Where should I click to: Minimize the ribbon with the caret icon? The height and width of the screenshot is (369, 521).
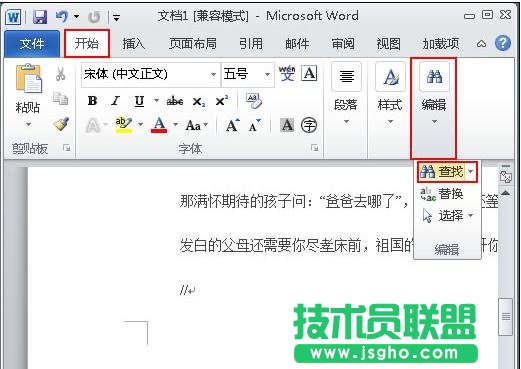[481, 44]
